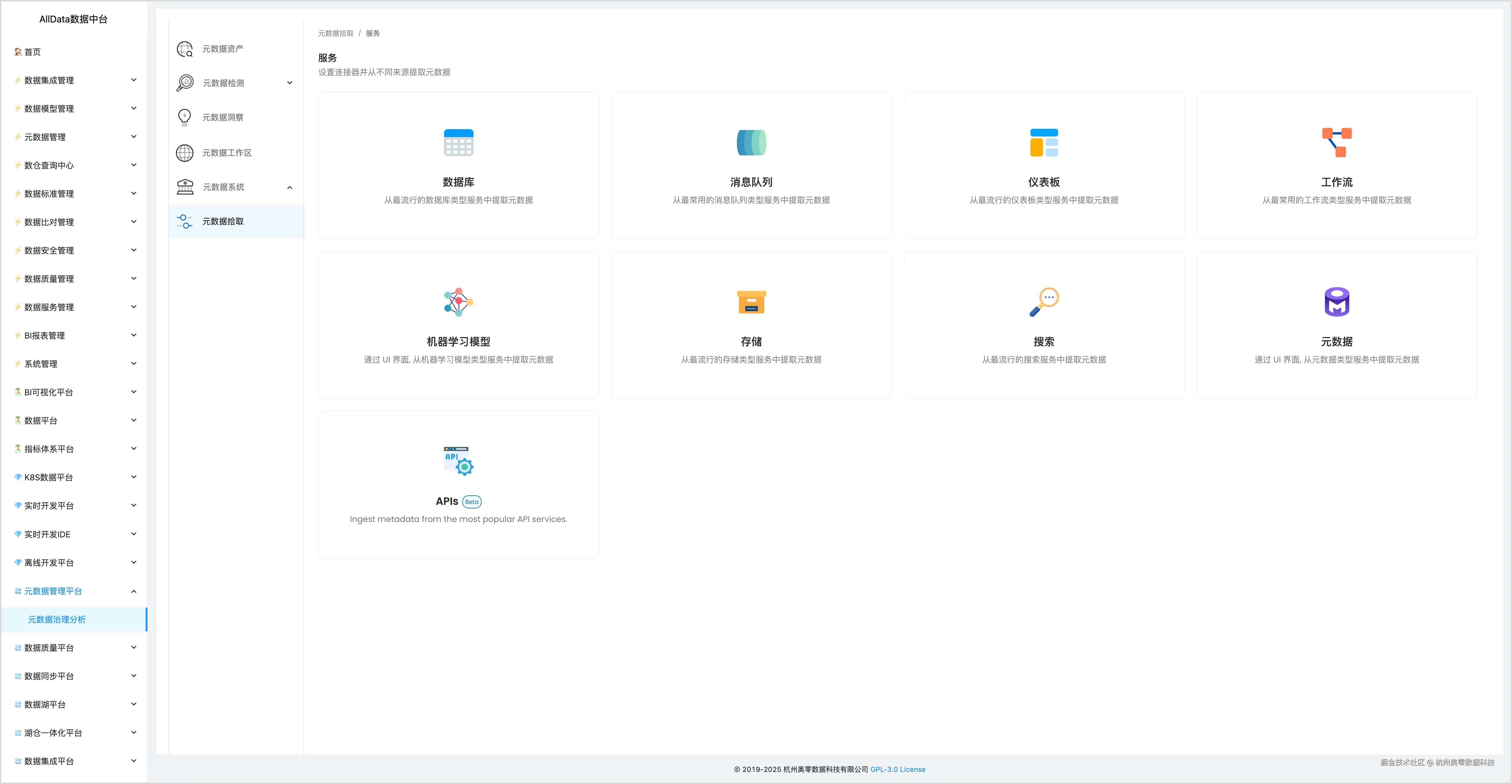Image resolution: width=1512 pixels, height=784 pixels.
Task: Expand the 元数据检测 submenu chevron
Action: tap(289, 83)
